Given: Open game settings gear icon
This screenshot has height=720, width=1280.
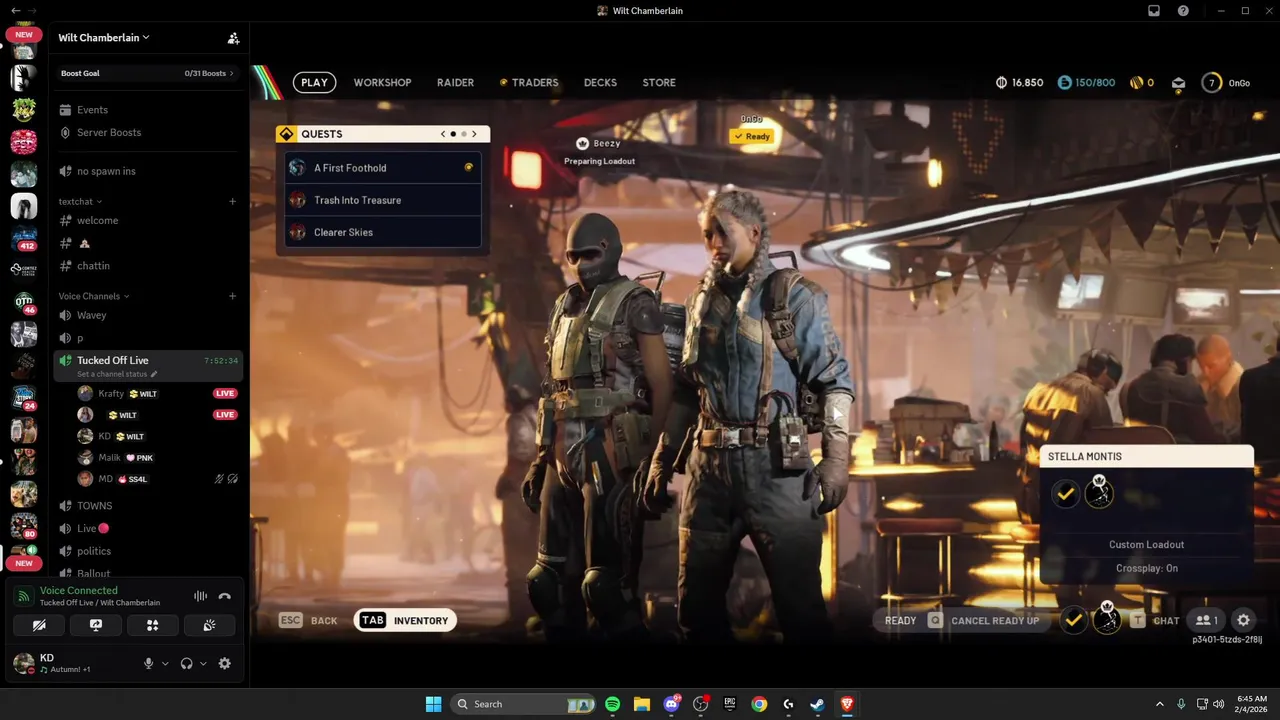Looking at the screenshot, I should (1243, 621).
